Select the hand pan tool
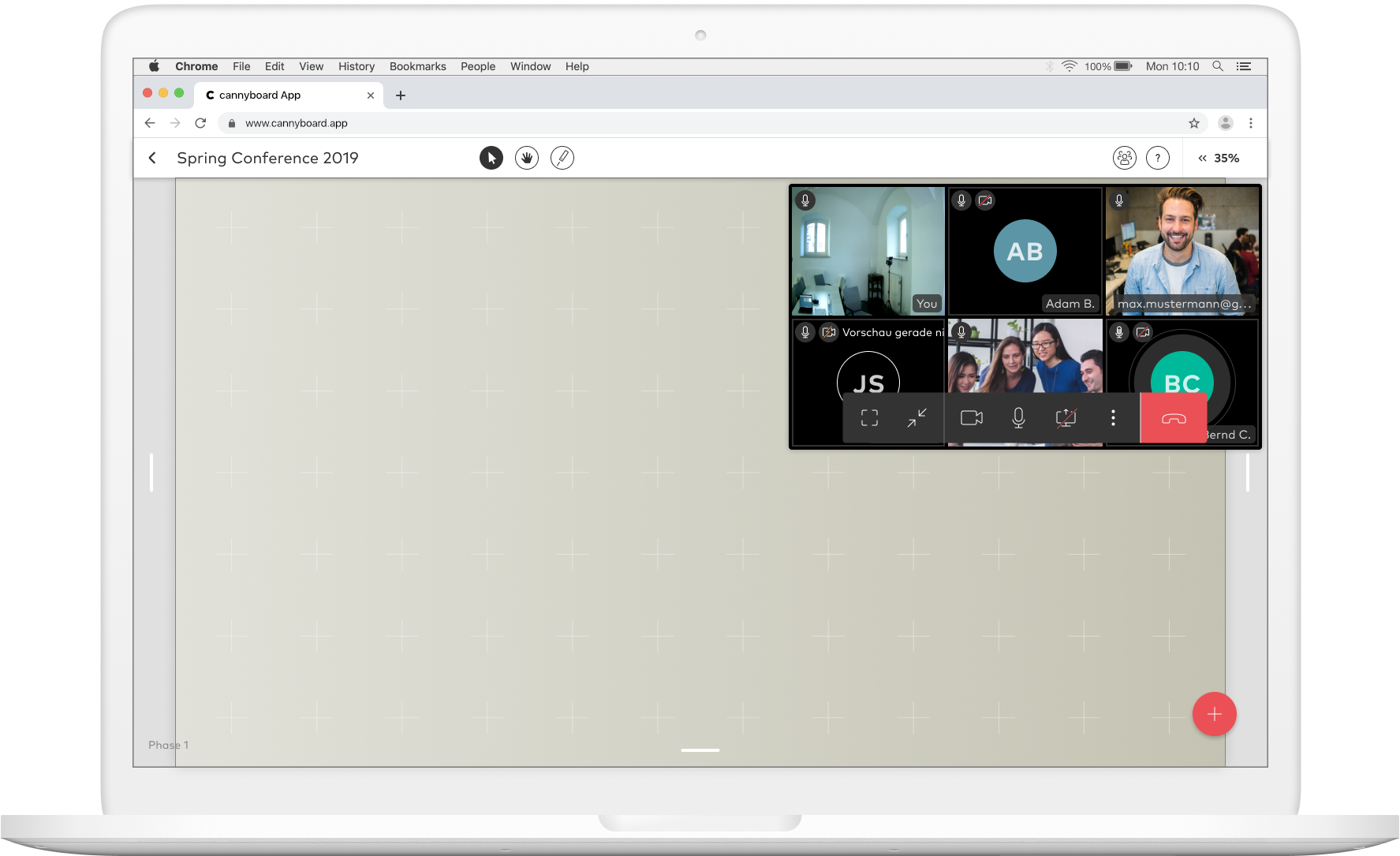The image size is (1400, 856). click(x=527, y=158)
